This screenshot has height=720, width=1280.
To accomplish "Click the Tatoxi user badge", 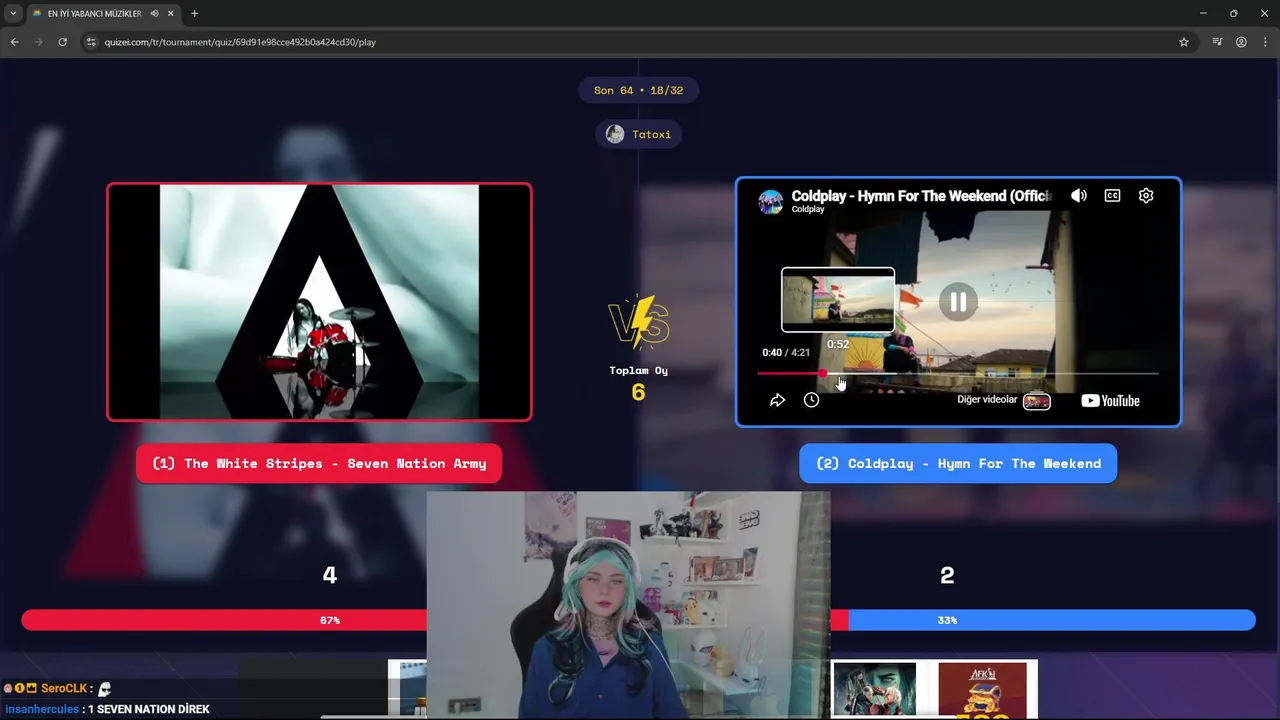I will point(639,134).
